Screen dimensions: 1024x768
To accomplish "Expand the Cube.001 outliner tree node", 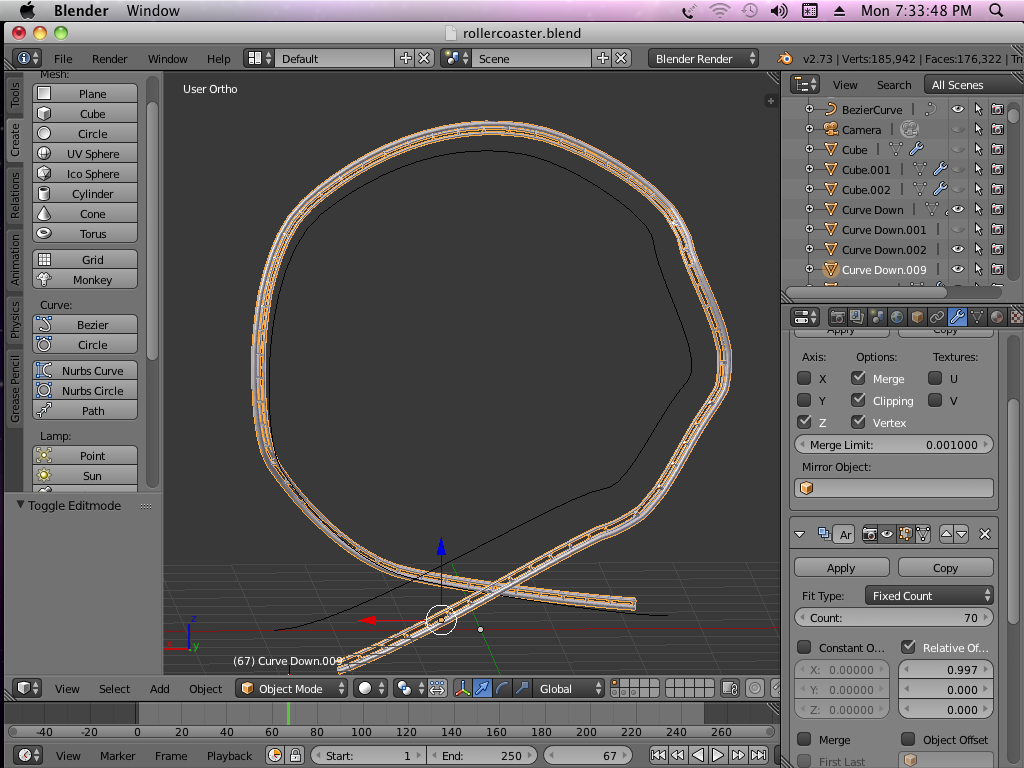I will [x=809, y=170].
